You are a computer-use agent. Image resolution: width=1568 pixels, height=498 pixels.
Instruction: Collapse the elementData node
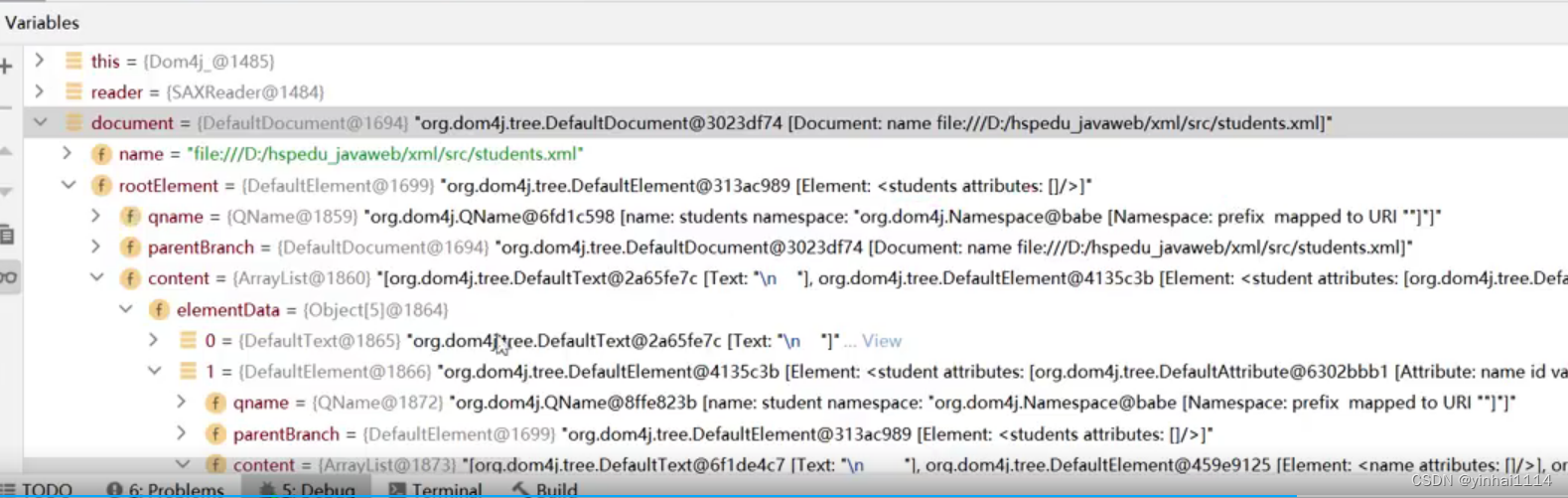point(126,309)
